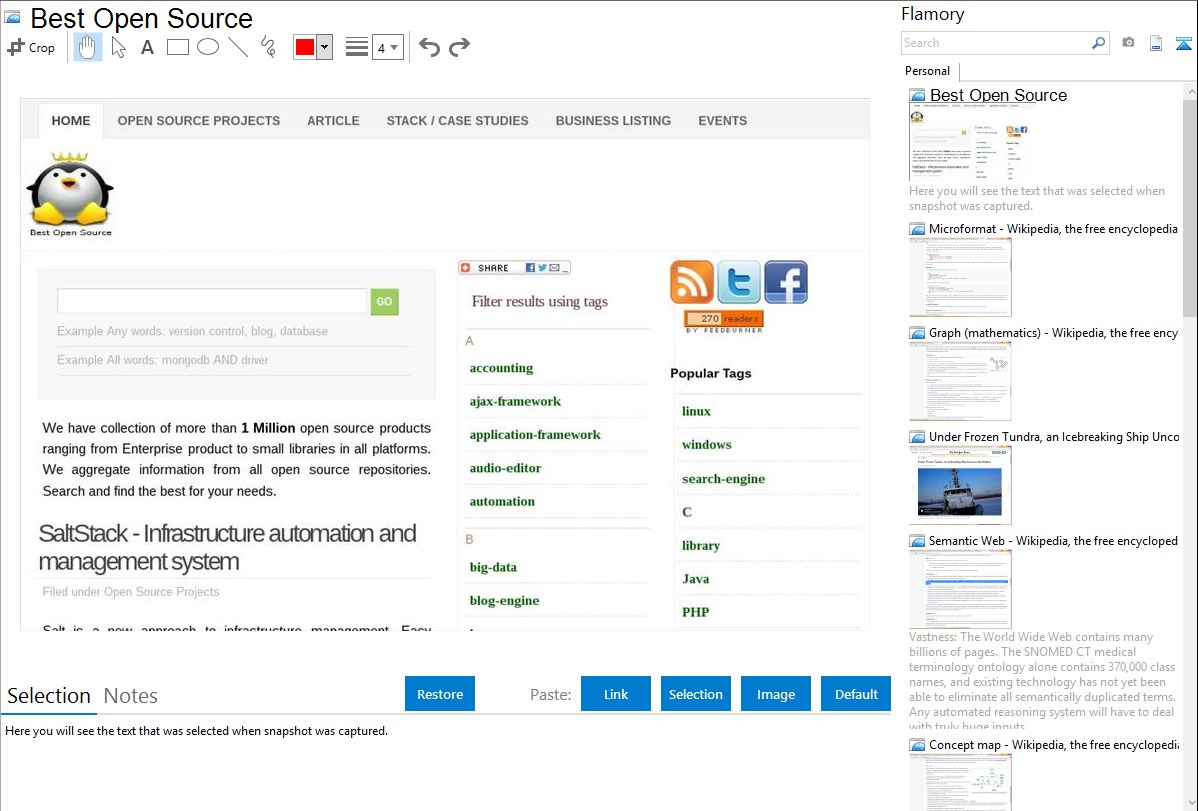
Task: Click the Facebook icon
Action: tap(786, 282)
